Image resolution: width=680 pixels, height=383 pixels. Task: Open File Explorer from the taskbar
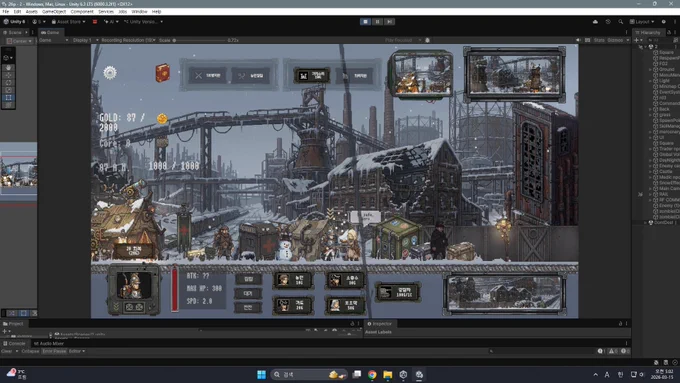(x=387, y=374)
